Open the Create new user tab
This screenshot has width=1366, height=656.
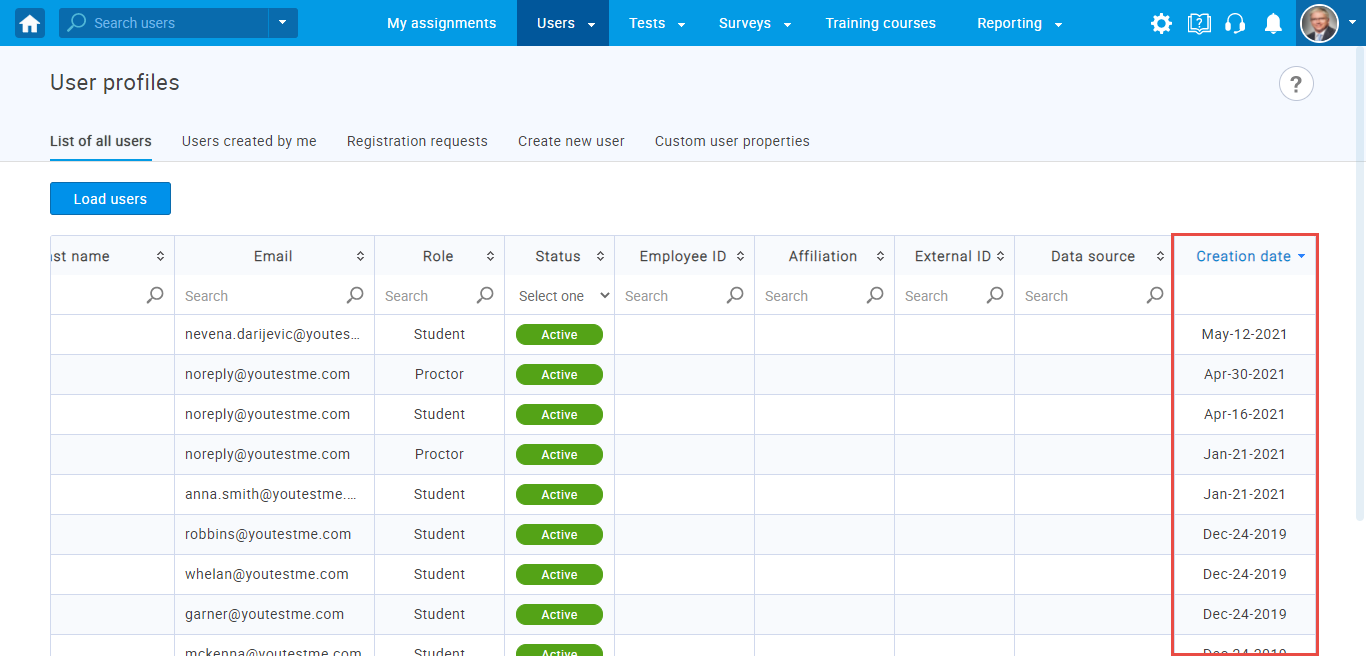[571, 141]
